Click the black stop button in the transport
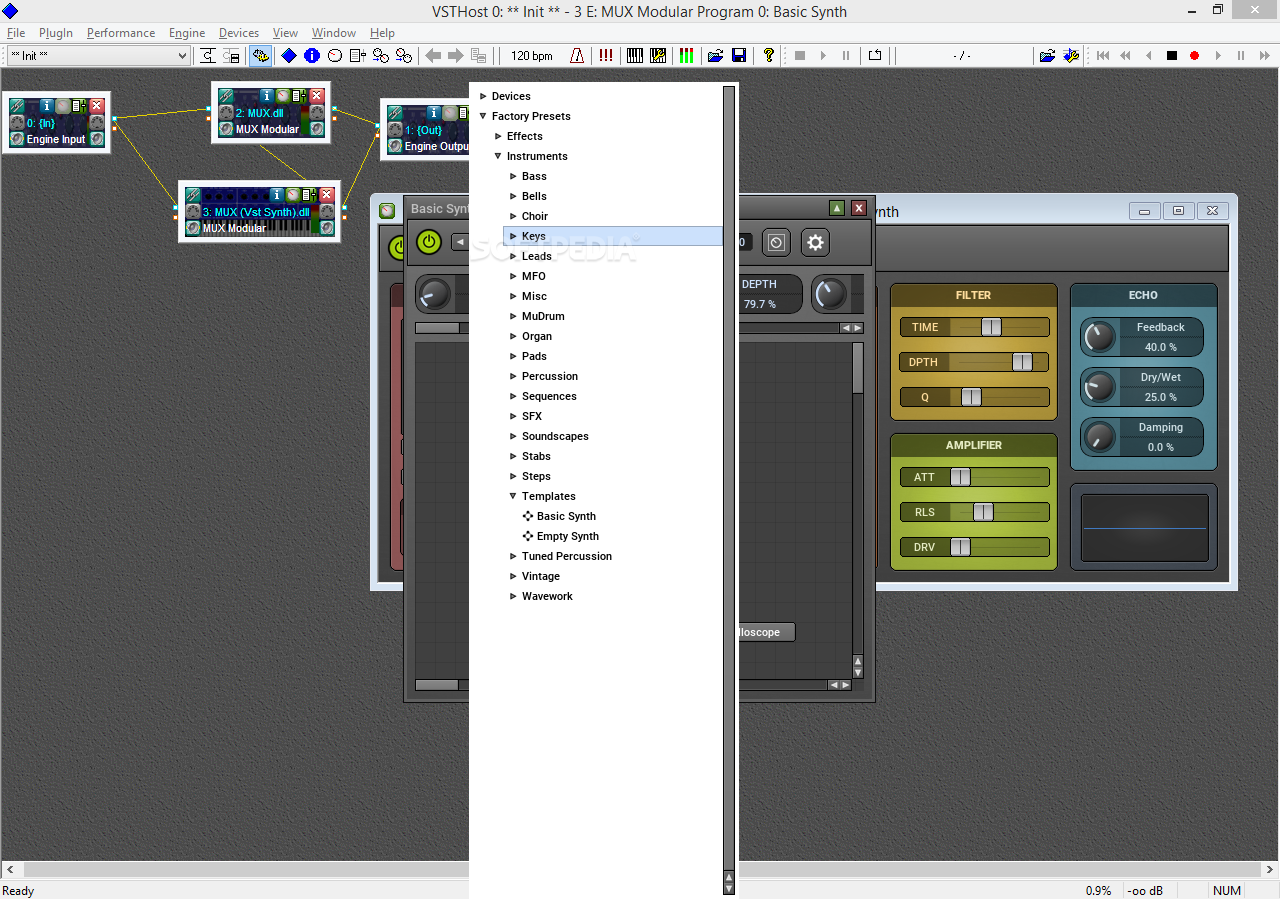Viewport: 1280px width, 899px height. point(1172,56)
